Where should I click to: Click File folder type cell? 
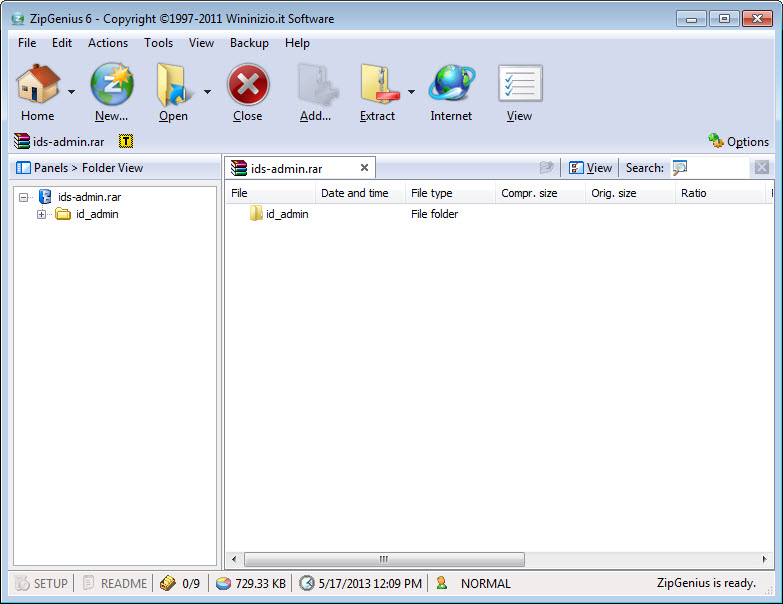click(x=434, y=214)
